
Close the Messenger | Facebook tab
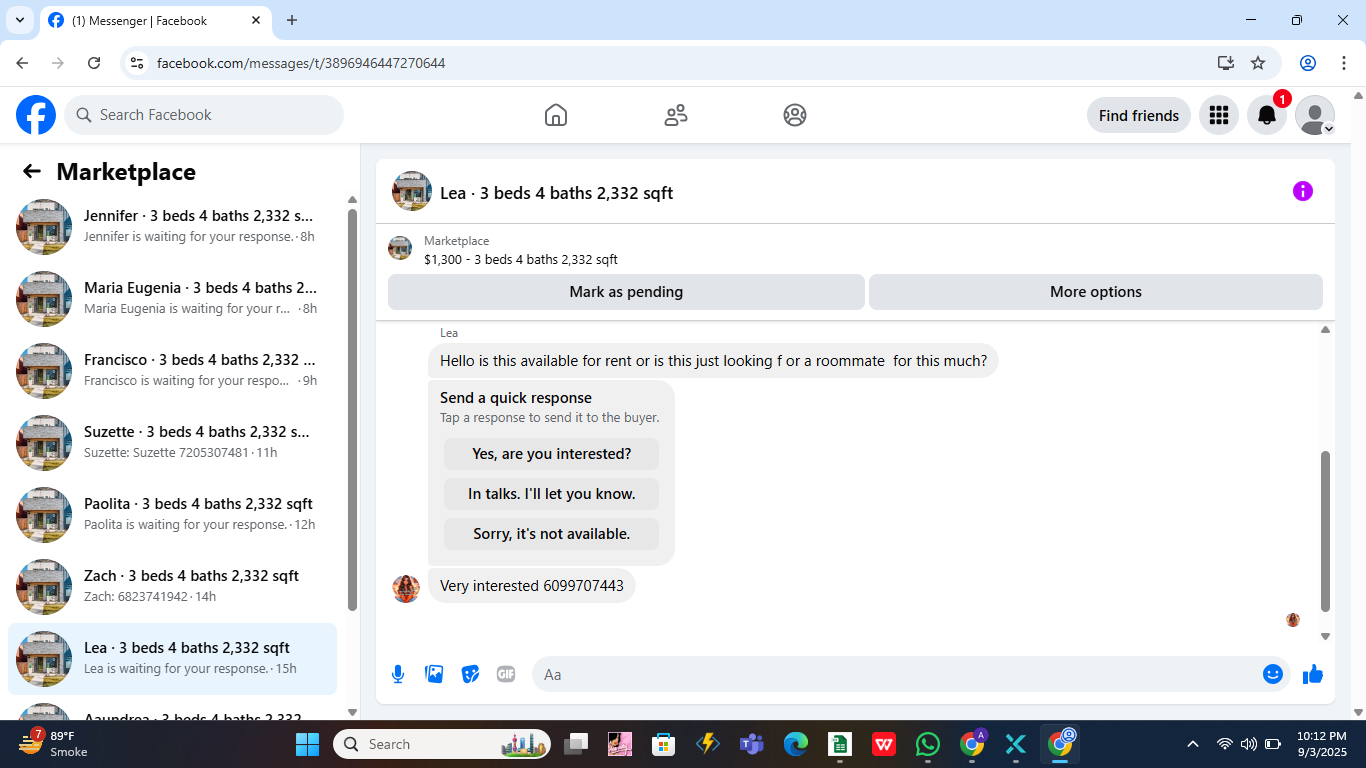256,20
